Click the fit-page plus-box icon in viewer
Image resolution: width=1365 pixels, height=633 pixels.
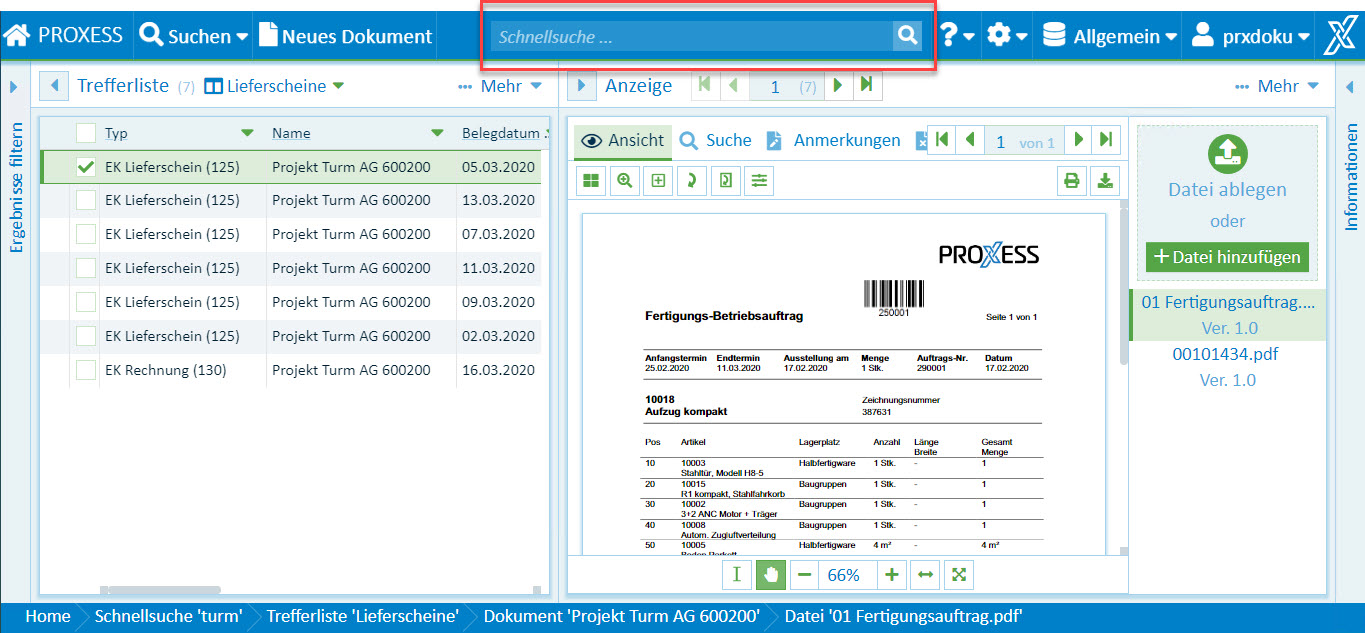click(658, 181)
